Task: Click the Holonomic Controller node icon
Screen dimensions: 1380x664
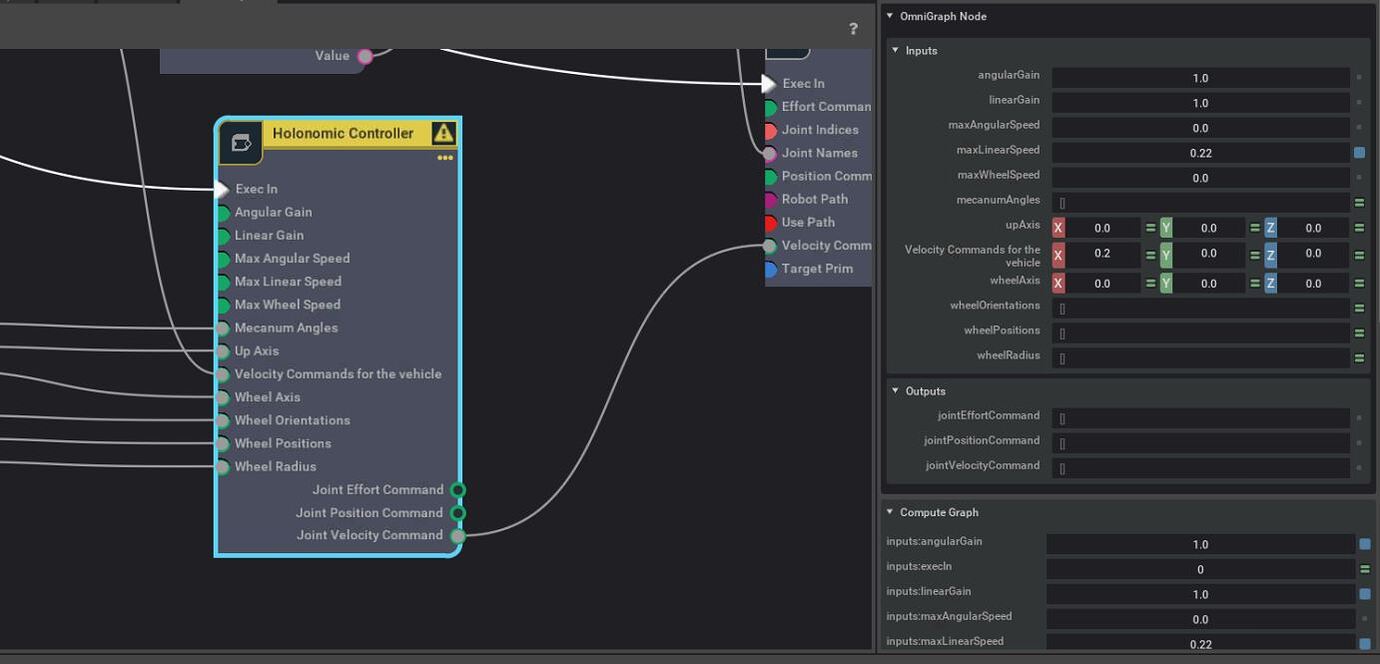Action: [240, 142]
